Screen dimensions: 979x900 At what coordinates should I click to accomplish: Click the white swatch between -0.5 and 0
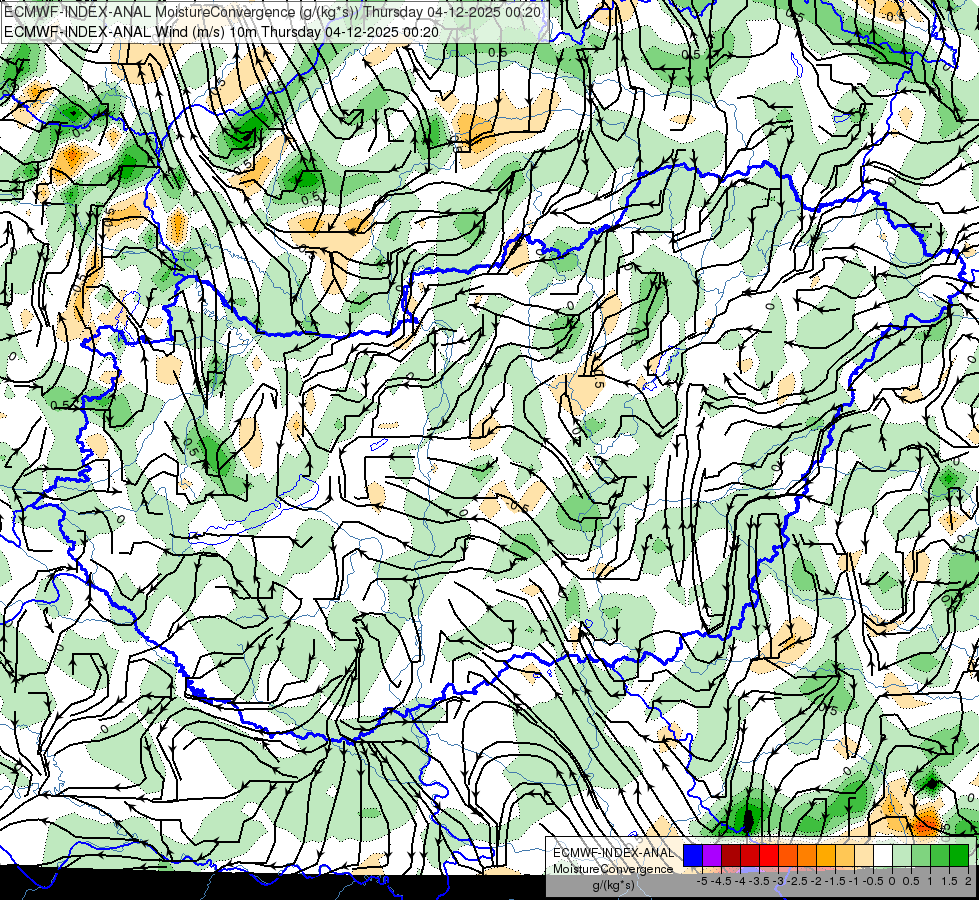[x=883, y=856]
